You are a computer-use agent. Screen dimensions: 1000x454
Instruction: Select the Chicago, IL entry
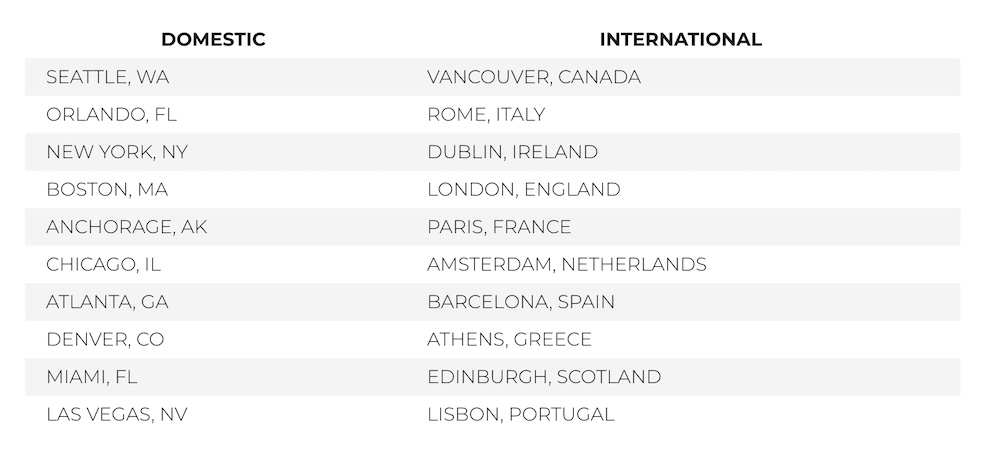point(103,265)
